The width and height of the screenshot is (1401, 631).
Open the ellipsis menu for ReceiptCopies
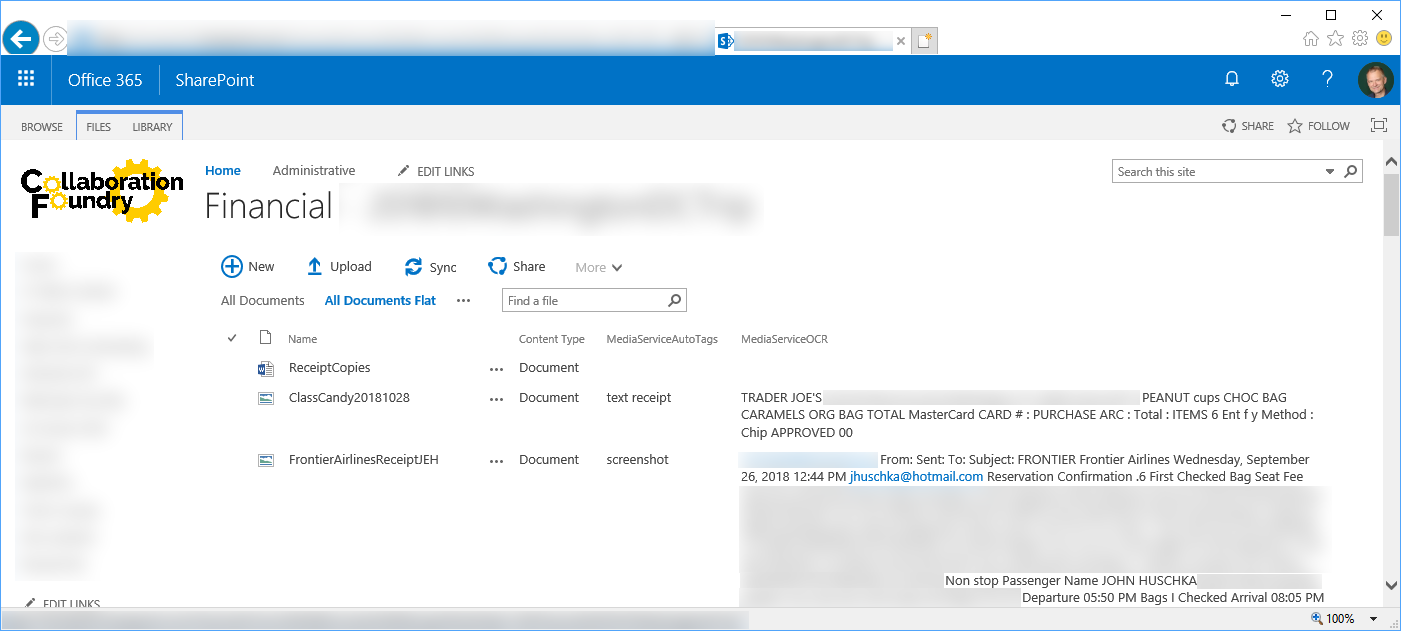tap(497, 369)
